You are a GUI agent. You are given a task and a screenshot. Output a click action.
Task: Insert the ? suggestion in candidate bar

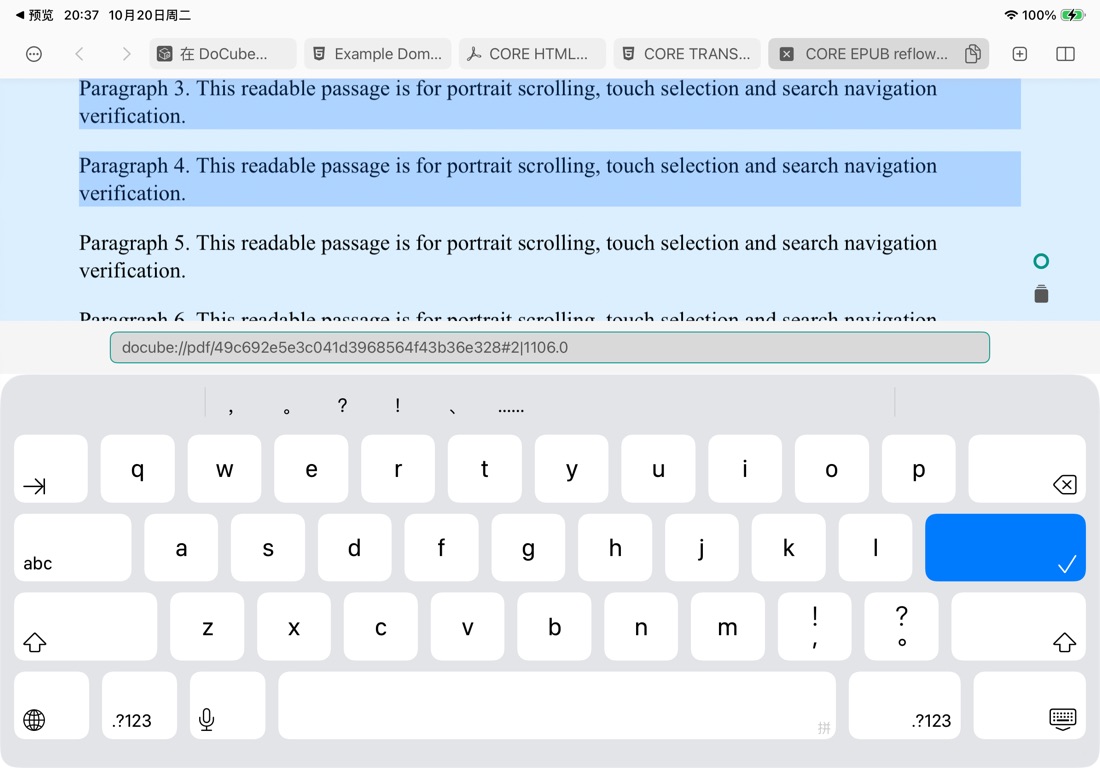coord(342,405)
